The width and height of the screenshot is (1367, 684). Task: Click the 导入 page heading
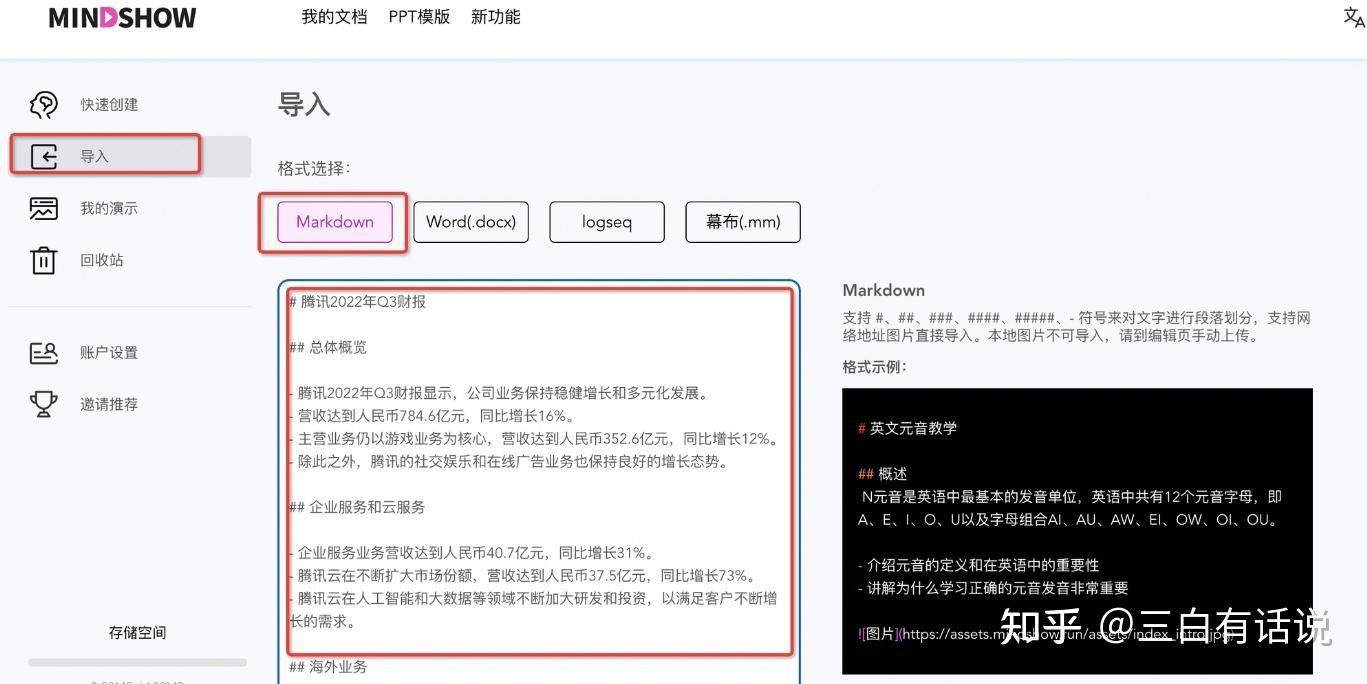(302, 104)
